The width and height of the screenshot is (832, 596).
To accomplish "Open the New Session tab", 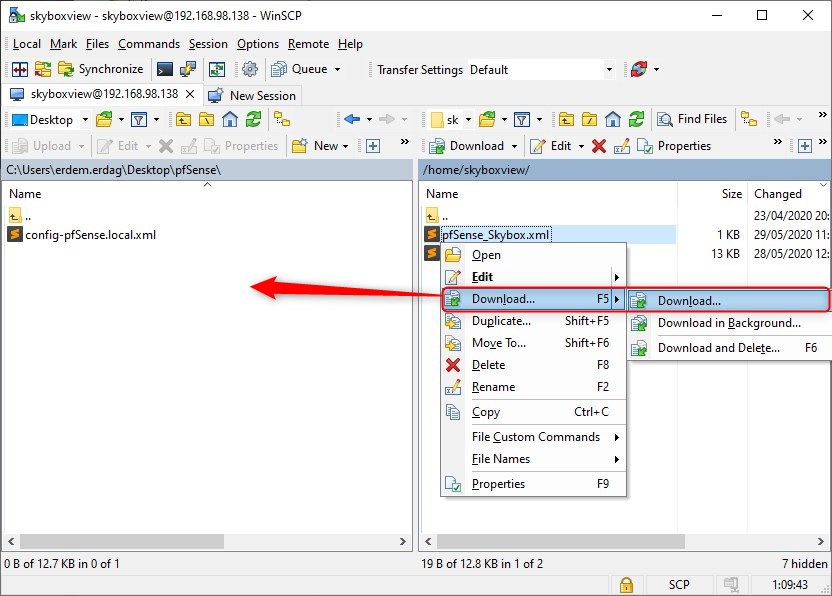I will (x=253, y=96).
